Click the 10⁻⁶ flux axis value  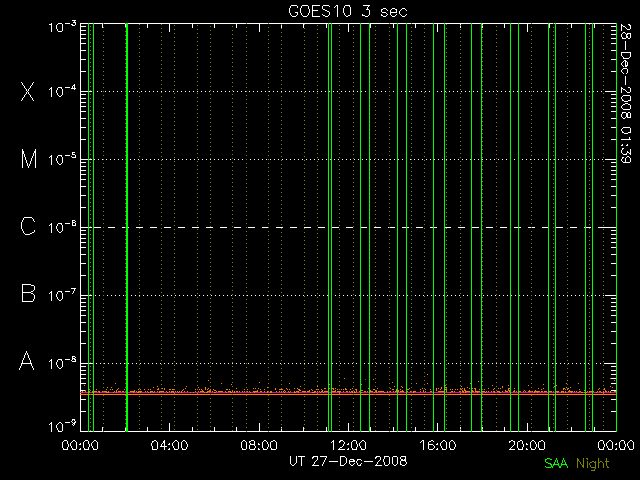(62, 227)
